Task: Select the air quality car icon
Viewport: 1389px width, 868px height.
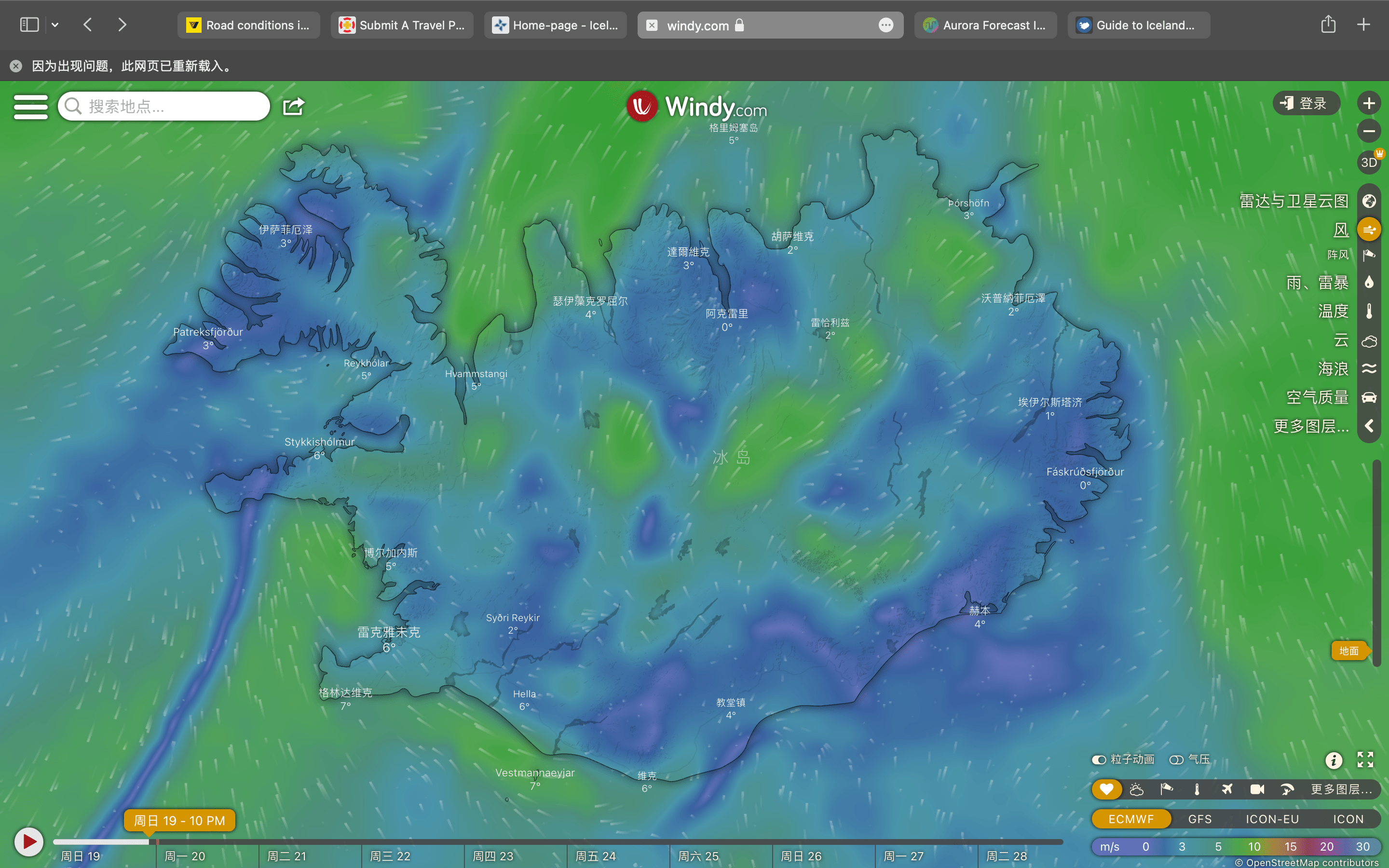Action: [1369, 397]
